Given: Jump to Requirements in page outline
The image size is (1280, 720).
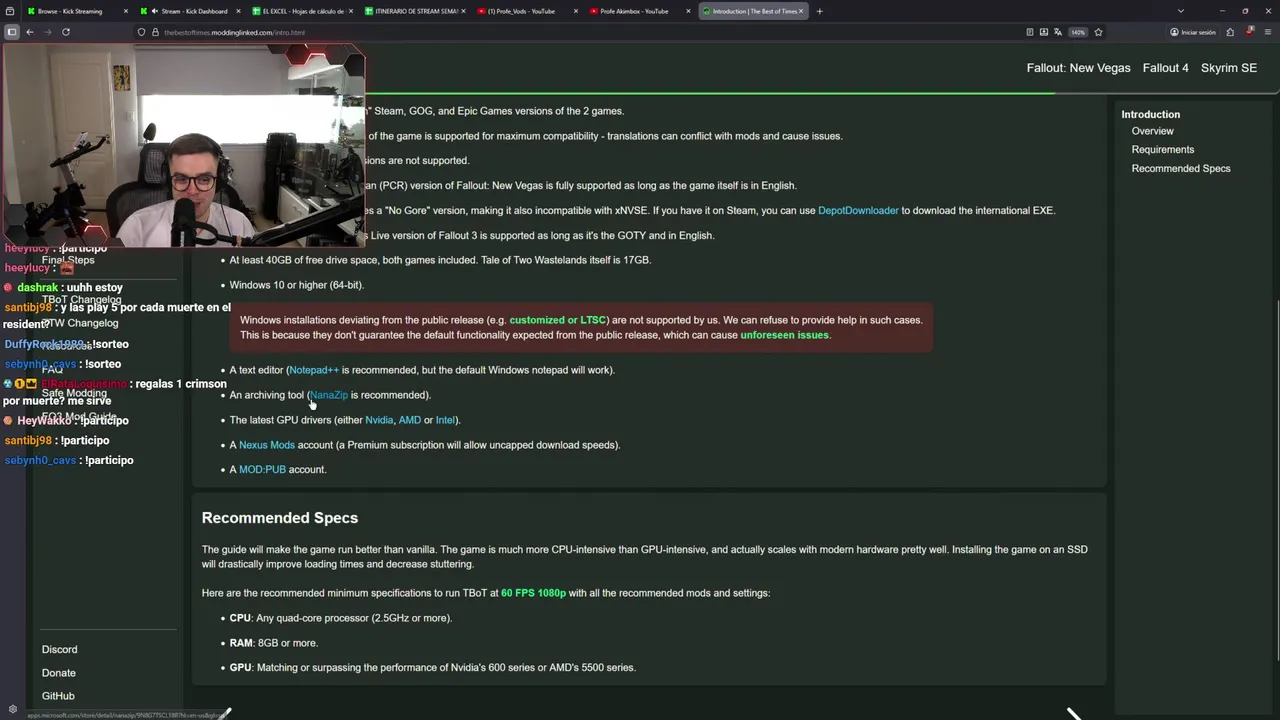Looking at the screenshot, I should point(1162,150).
